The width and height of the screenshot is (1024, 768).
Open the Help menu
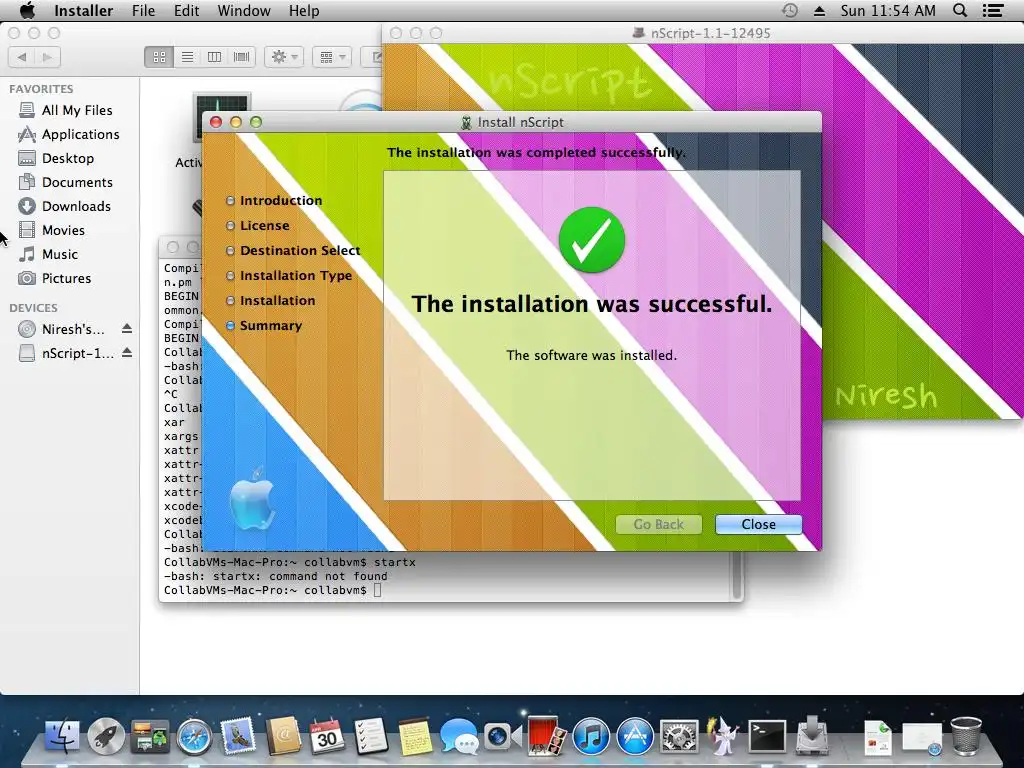[x=304, y=11]
